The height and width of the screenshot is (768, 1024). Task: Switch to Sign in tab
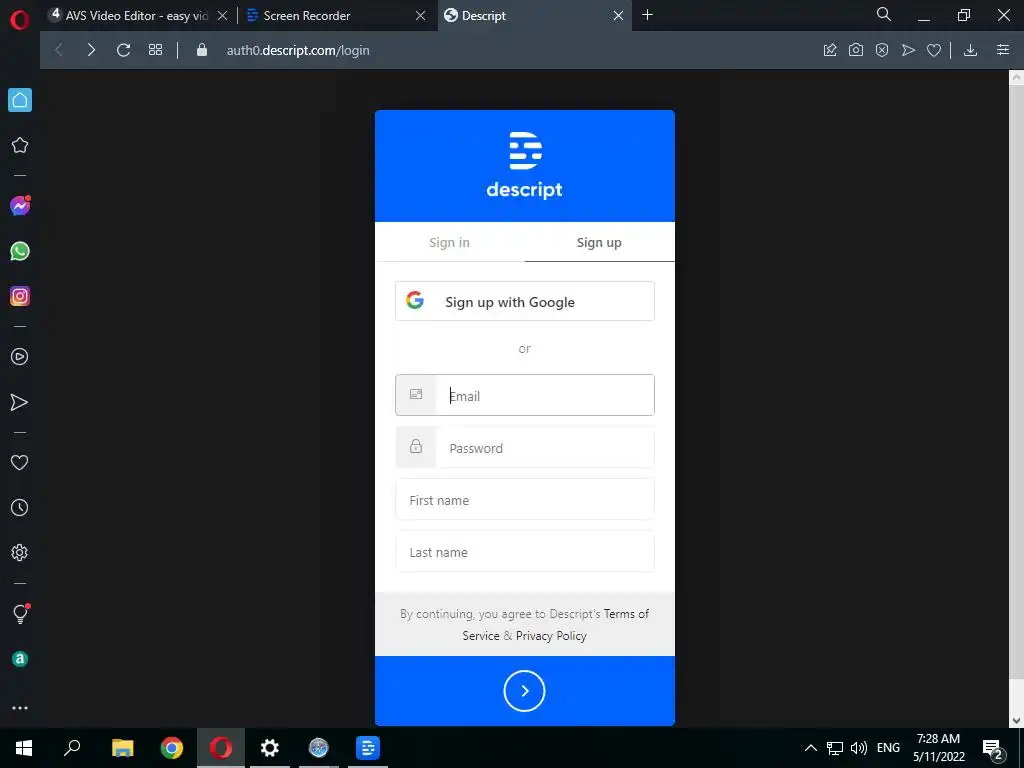click(x=449, y=242)
